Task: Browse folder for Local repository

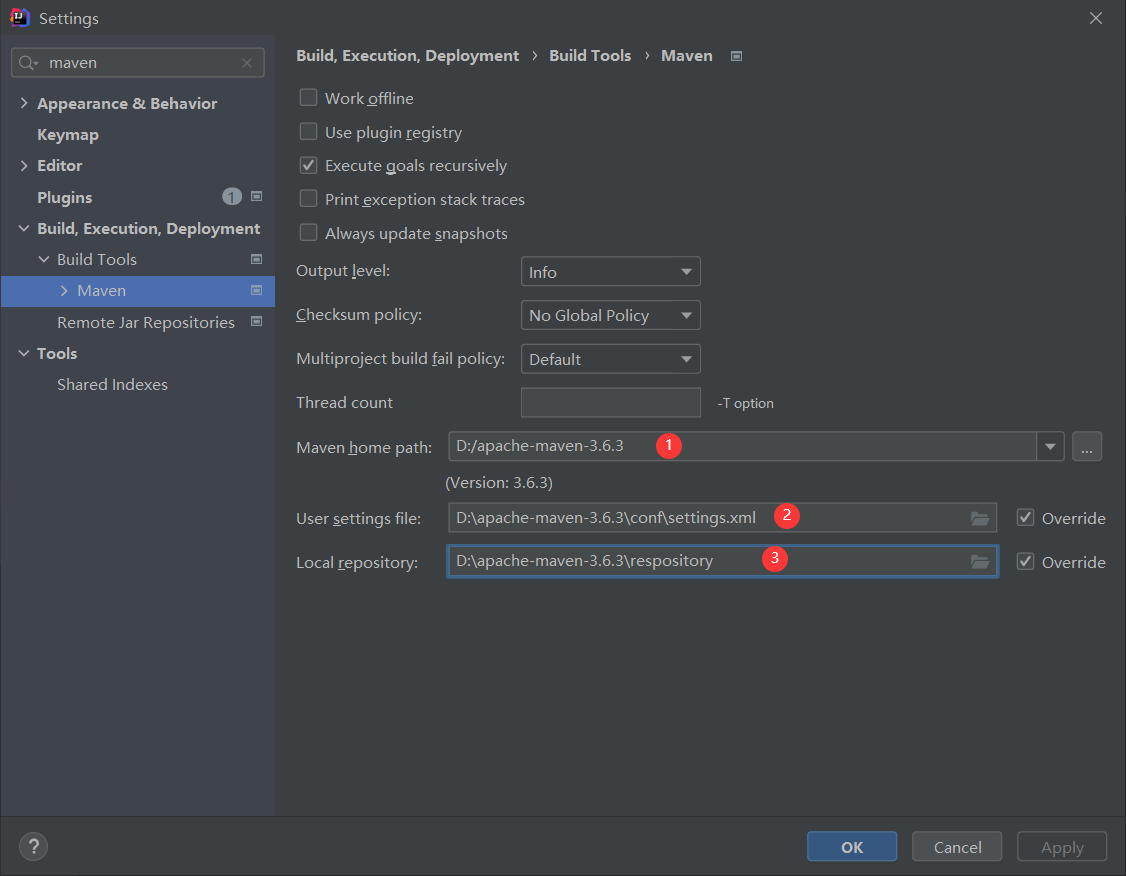Action: pyautogui.click(x=980, y=562)
